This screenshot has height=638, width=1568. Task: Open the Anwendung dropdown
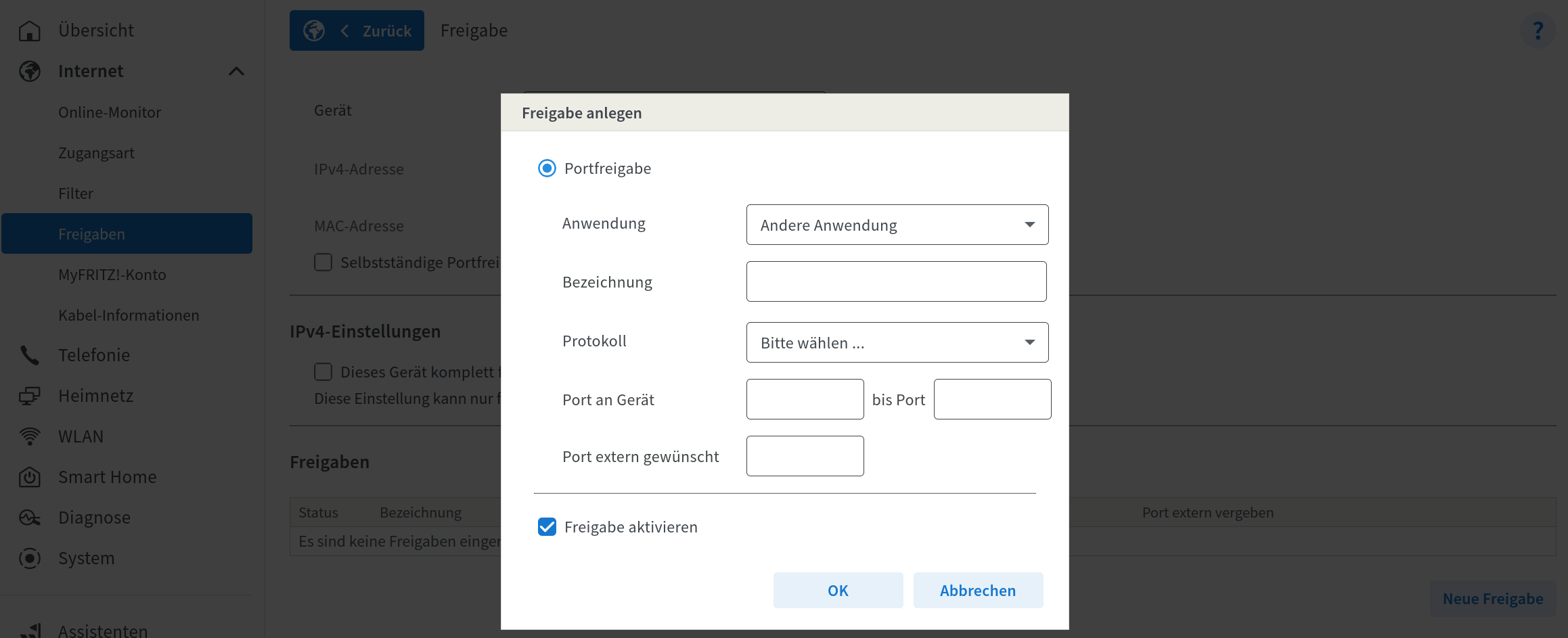(x=897, y=225)
